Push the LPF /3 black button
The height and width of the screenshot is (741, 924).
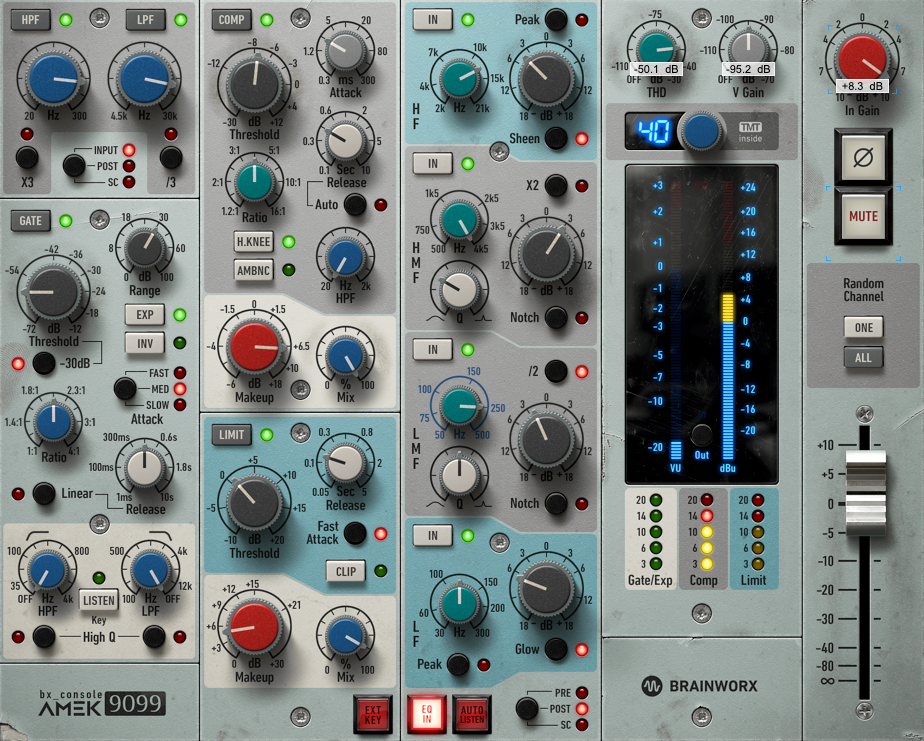pyautogui.click(x=171, y=157)
